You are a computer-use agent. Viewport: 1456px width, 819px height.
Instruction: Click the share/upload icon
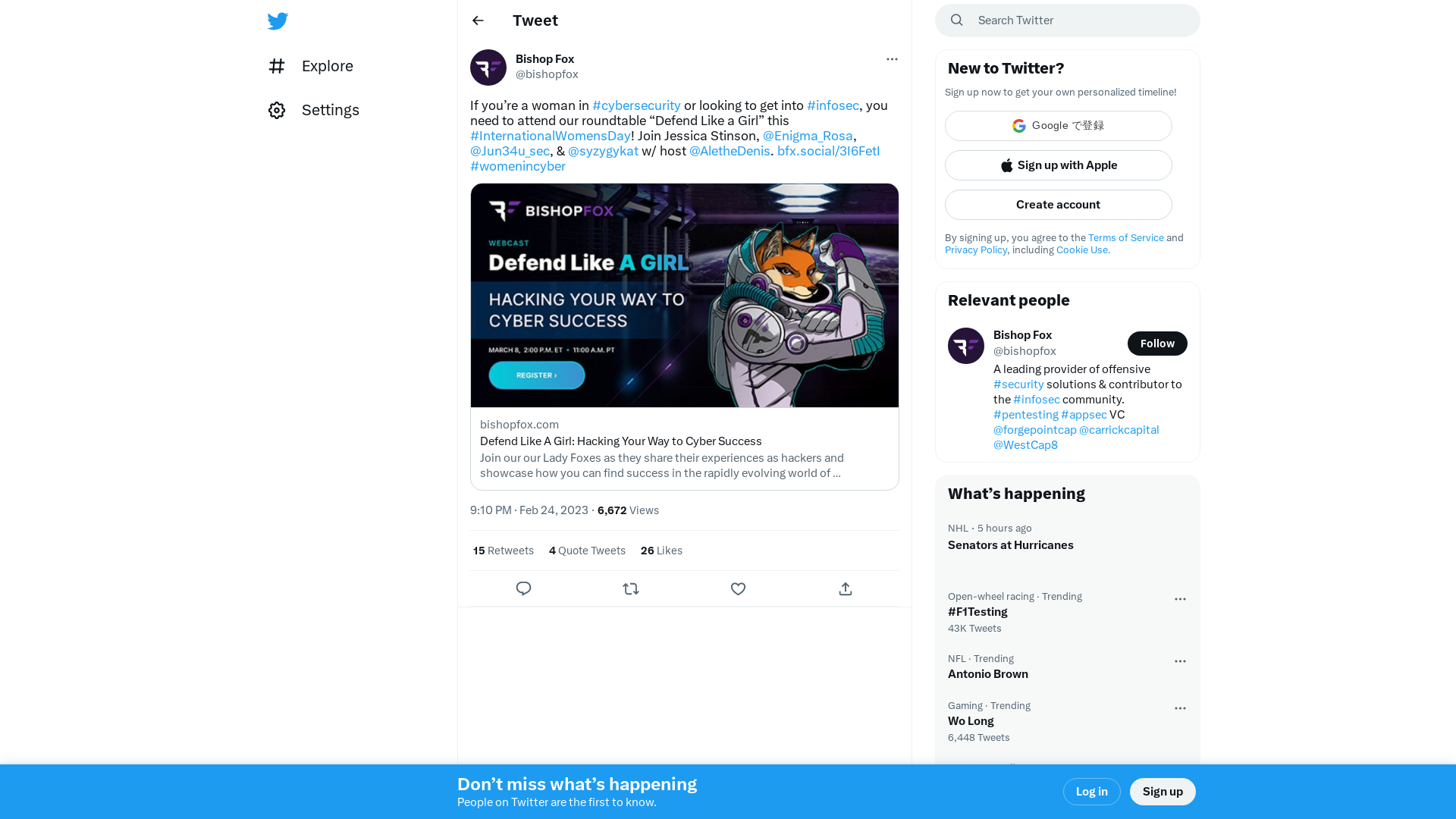pyautogui.click(x=845, y=588)
